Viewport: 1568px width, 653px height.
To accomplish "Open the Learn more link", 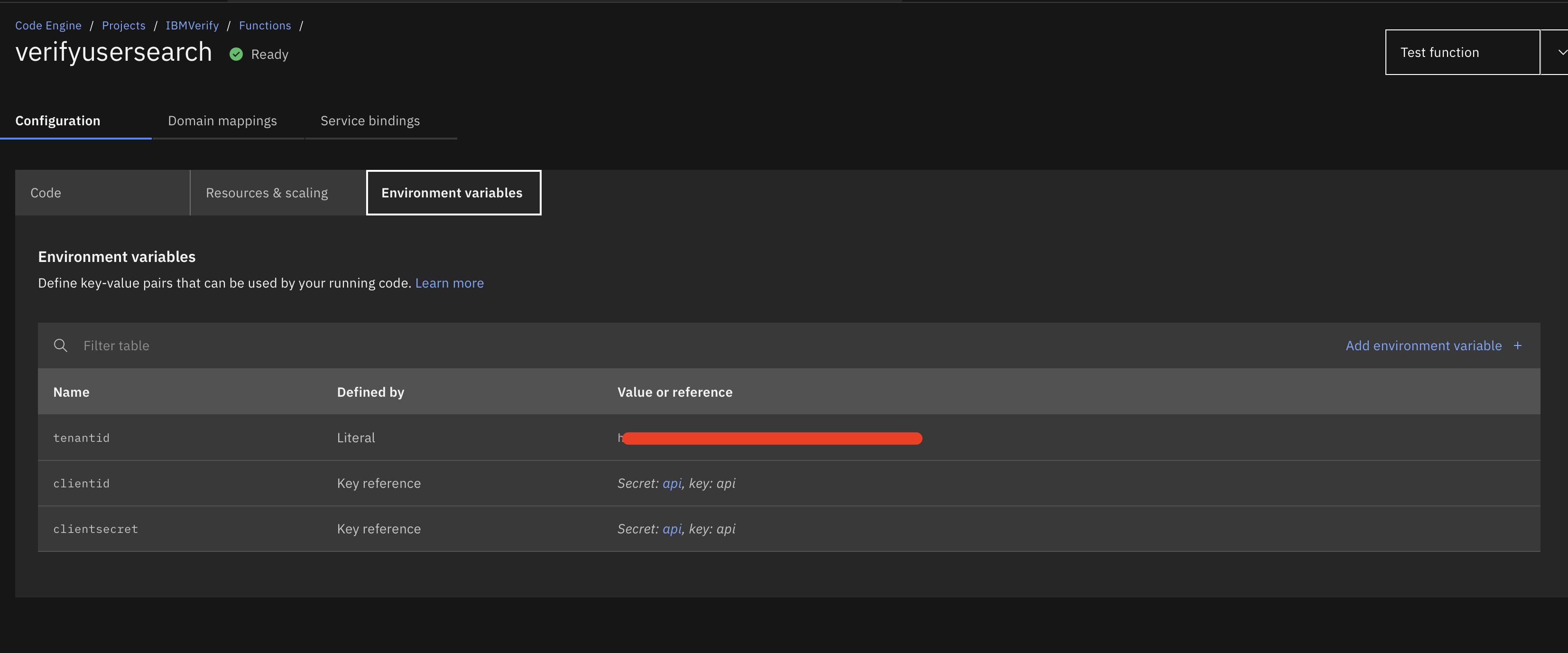I will coord(449,283).
